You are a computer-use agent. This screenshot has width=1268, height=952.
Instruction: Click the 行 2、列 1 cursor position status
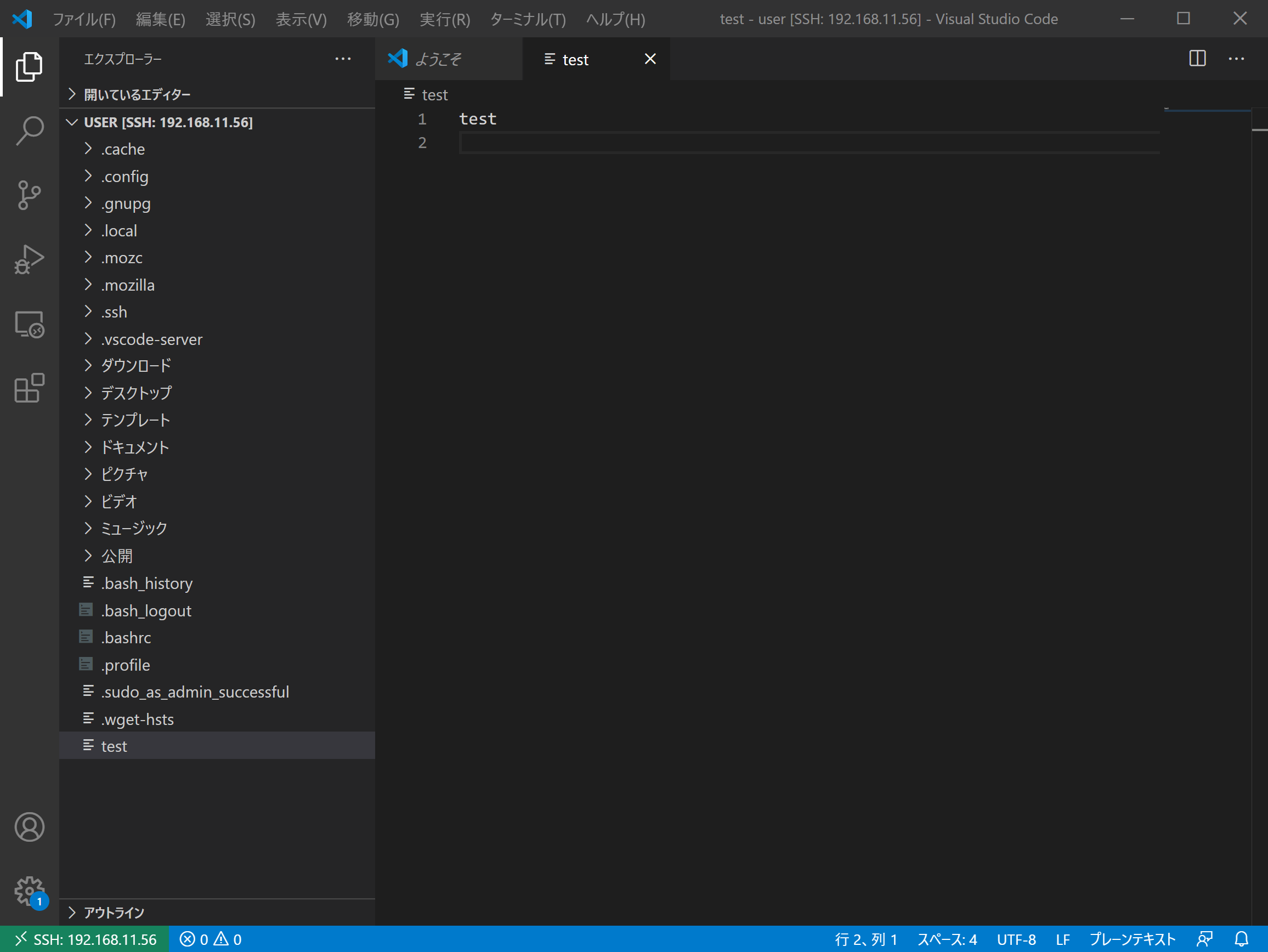(x=865, y=939)
